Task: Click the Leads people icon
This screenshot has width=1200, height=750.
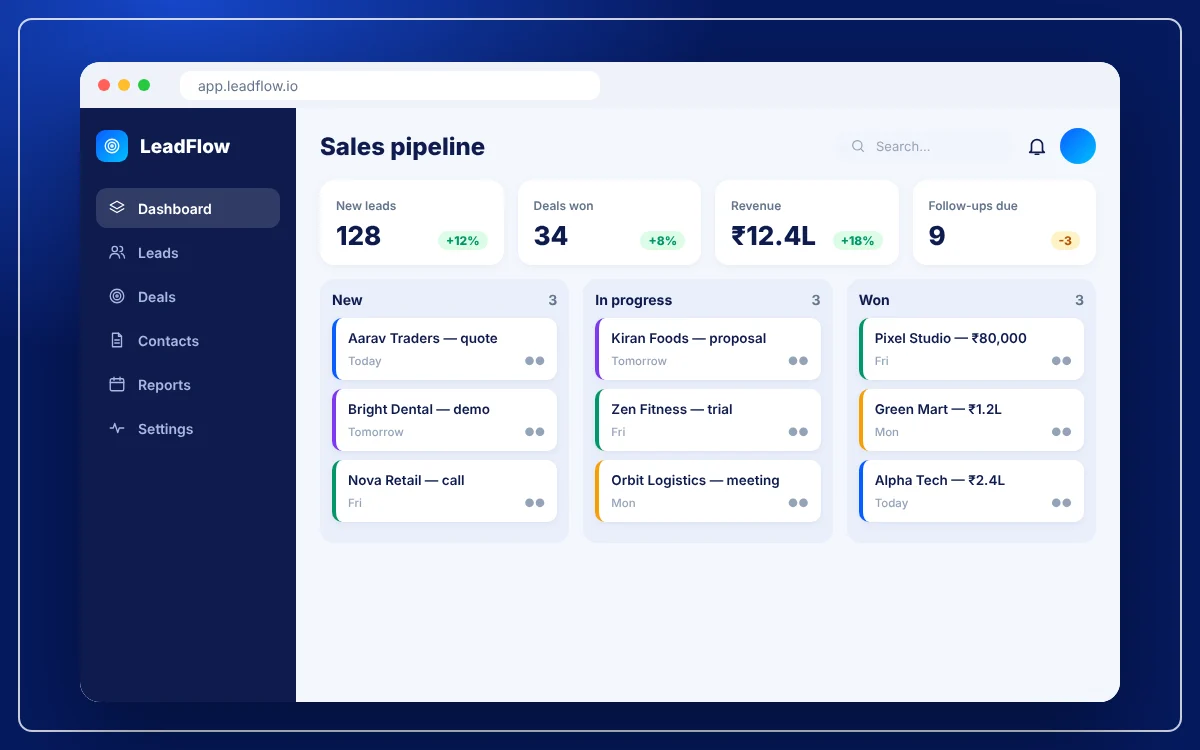Action: point(117,252)
